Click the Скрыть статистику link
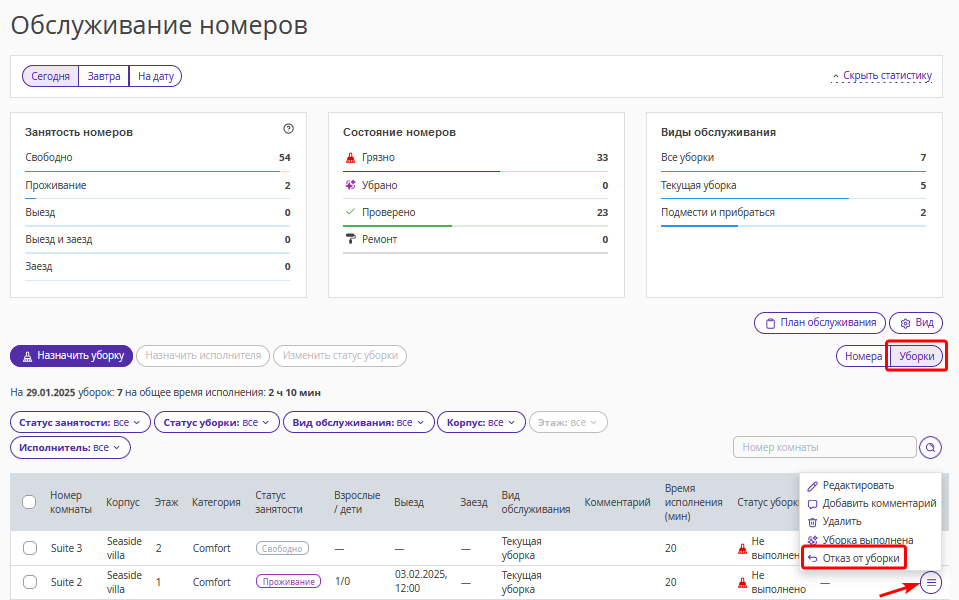Screen dimensions: 959x600 (881, 76)
